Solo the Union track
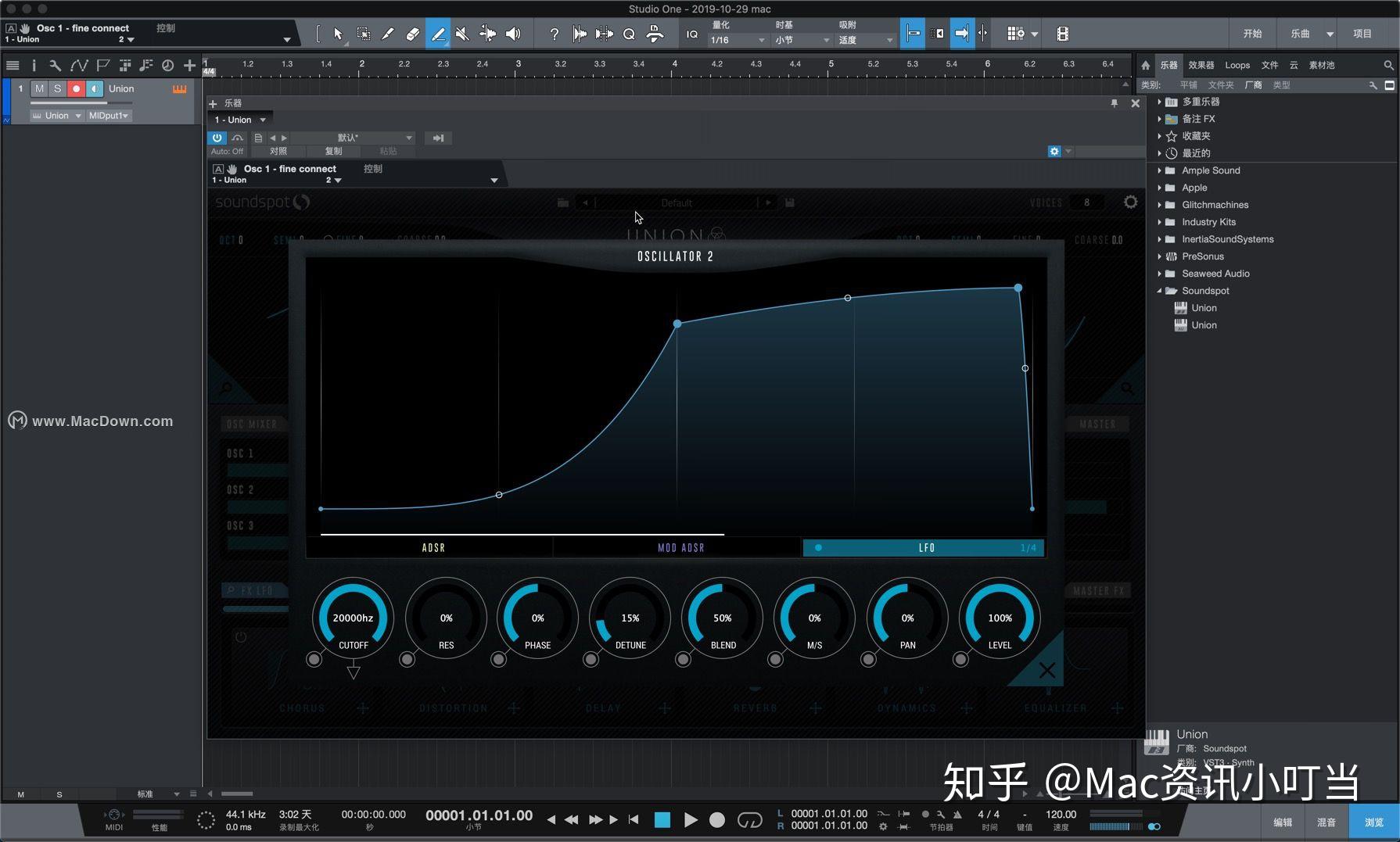The image size is (1400, 842). 57,88
